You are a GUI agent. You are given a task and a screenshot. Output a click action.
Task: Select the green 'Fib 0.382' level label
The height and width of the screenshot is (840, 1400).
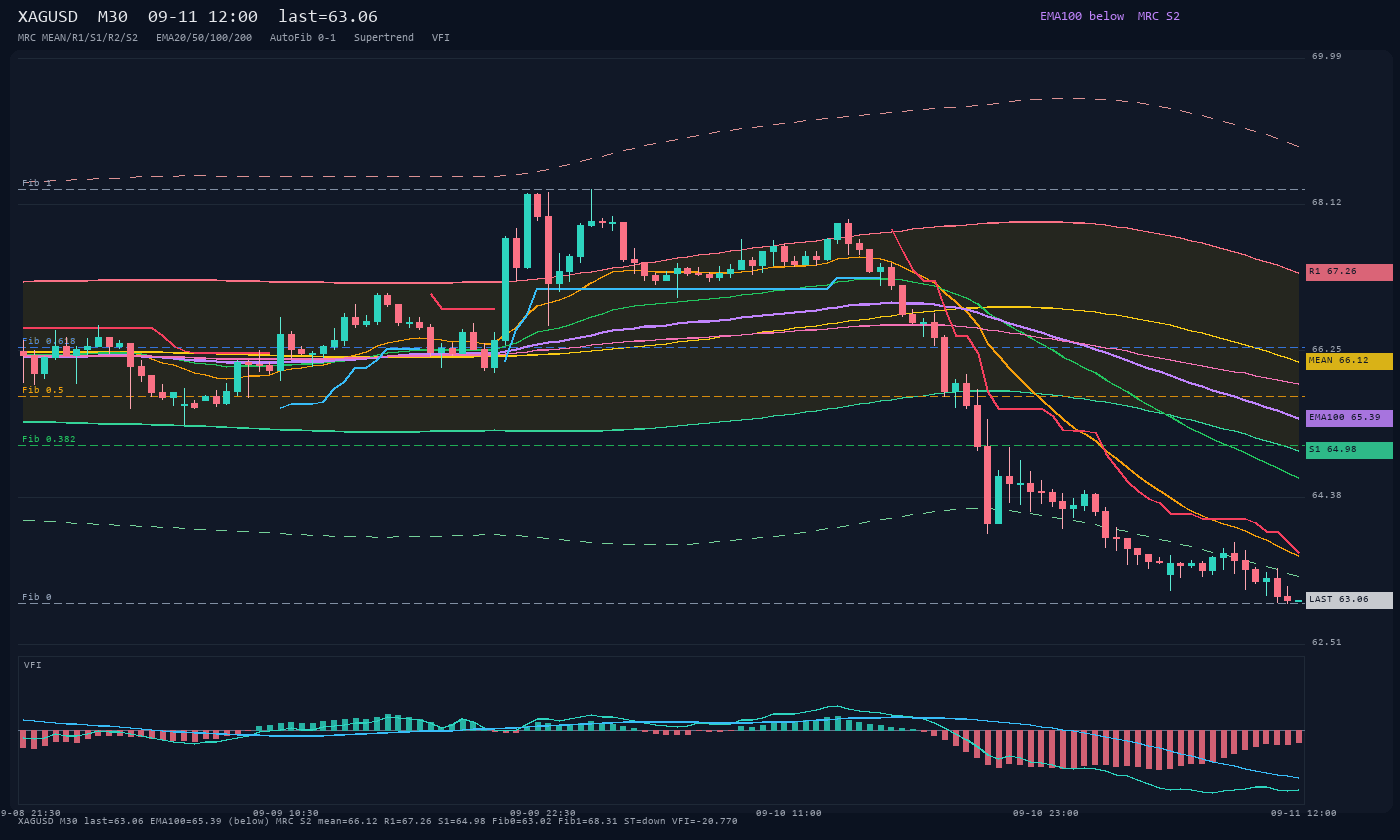(x=49, y=439)
